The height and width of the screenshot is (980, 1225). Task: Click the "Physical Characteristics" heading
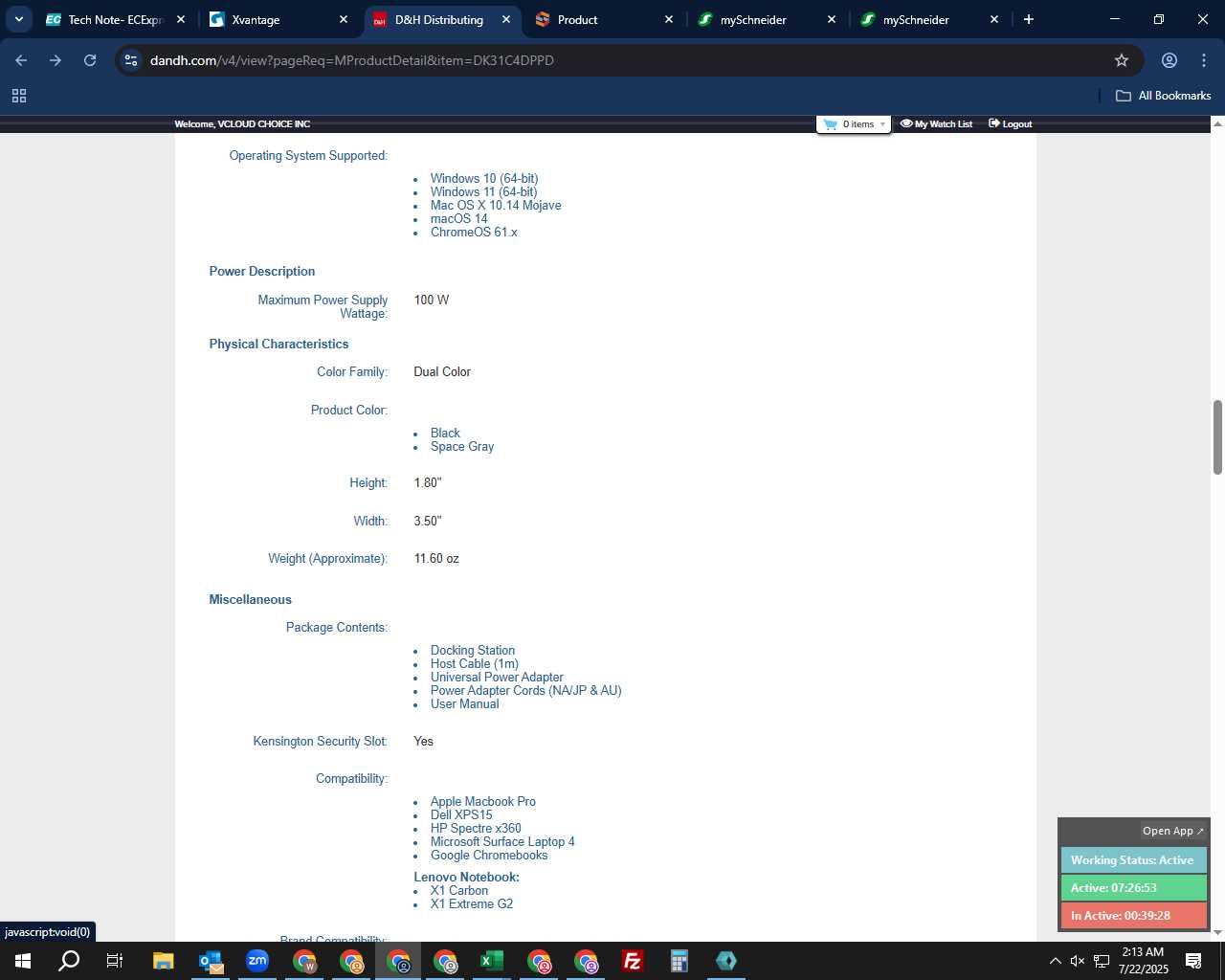click(278, 345)
